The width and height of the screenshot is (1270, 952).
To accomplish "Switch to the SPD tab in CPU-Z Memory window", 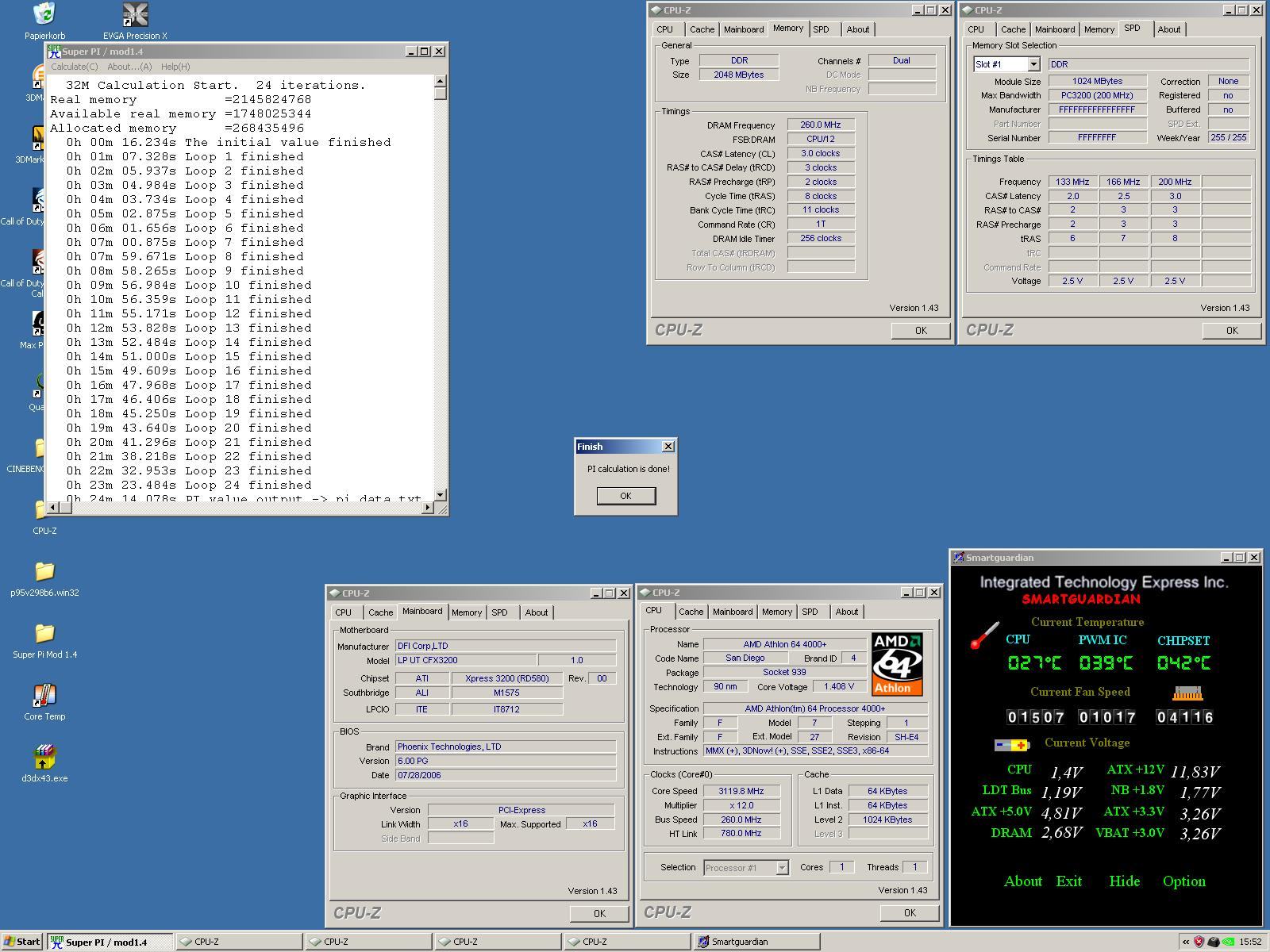I will point(821,29).
